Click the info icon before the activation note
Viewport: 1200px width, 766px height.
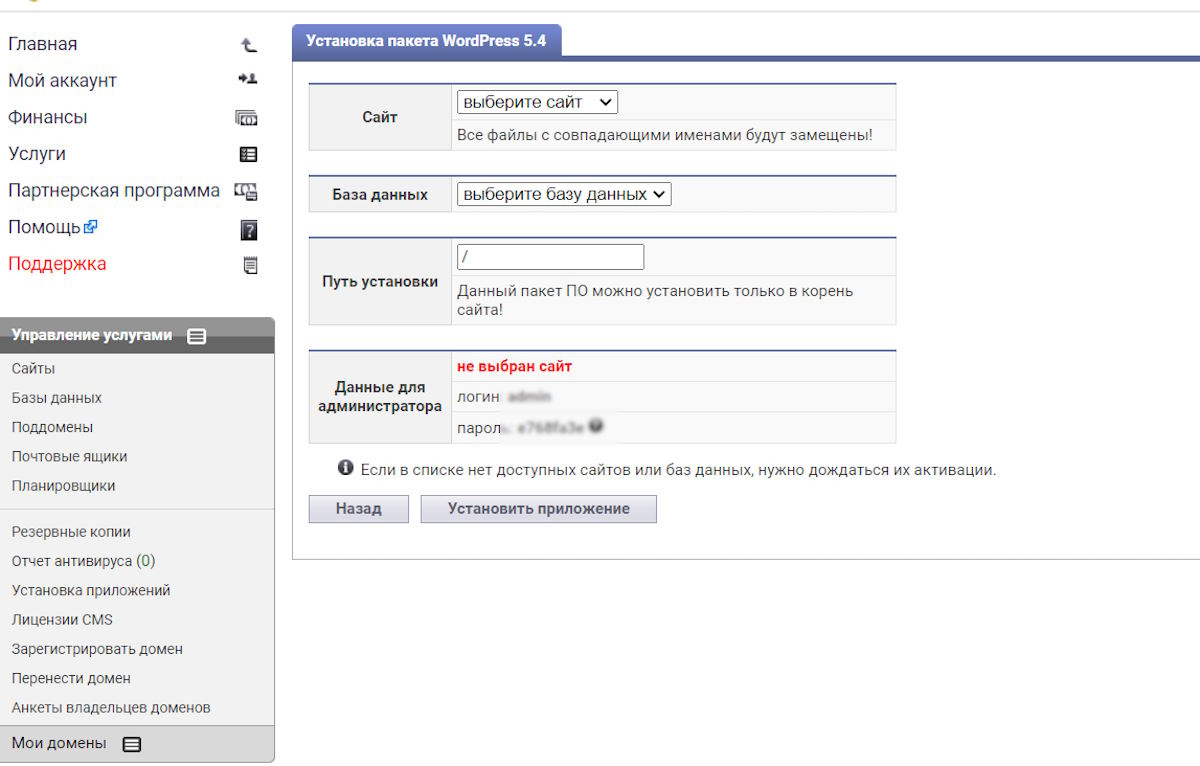pos(346,468)
